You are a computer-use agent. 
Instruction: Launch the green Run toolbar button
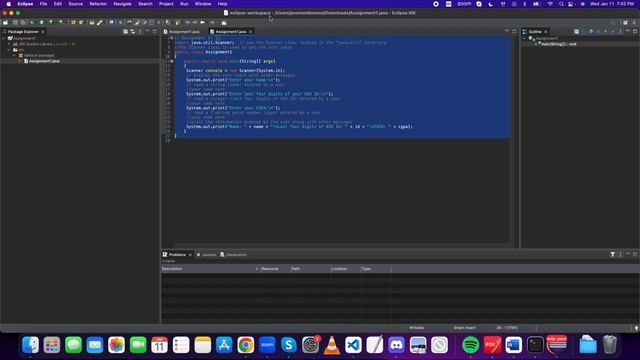[41, 22]
